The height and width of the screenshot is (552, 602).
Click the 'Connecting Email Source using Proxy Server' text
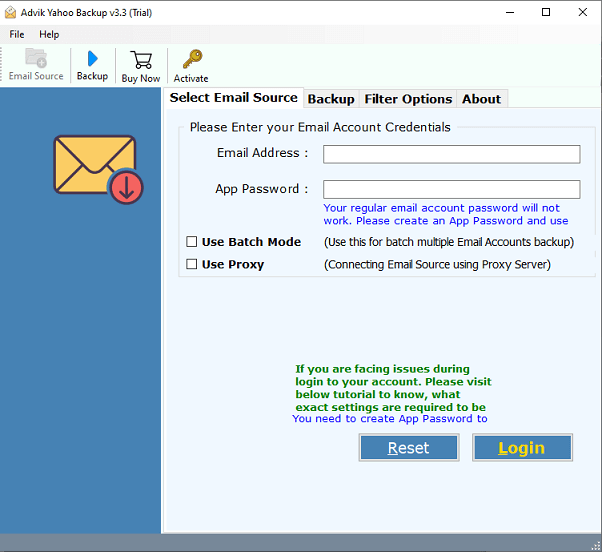(x=437, y=264)
